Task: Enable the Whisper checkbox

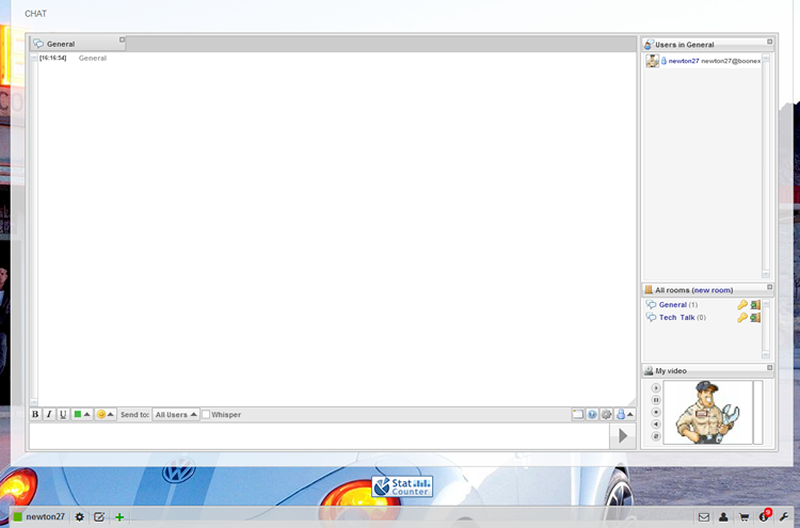Action: tap(206, 414)
